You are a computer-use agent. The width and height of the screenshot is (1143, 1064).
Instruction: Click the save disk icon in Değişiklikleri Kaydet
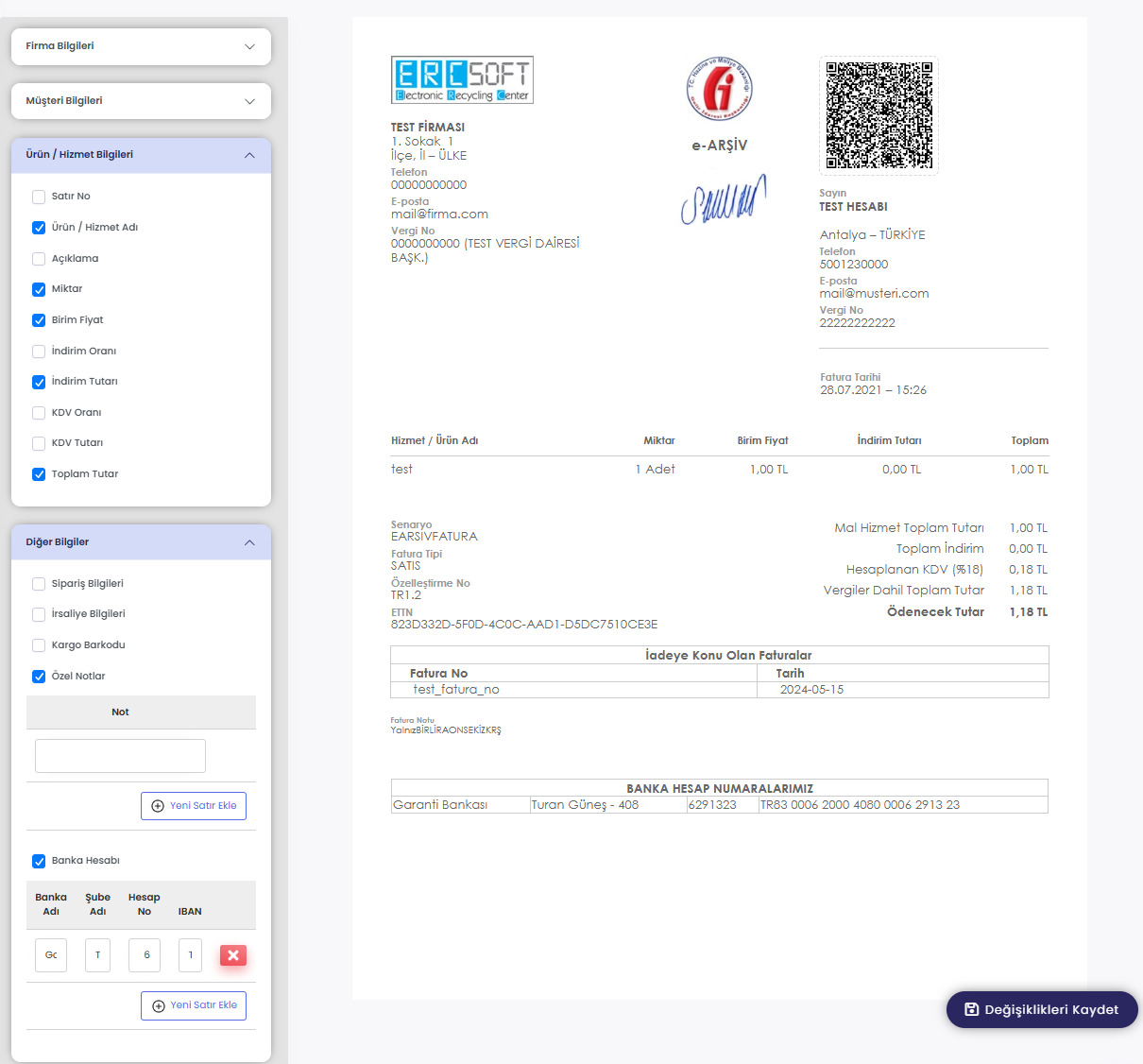point(971,1009)
